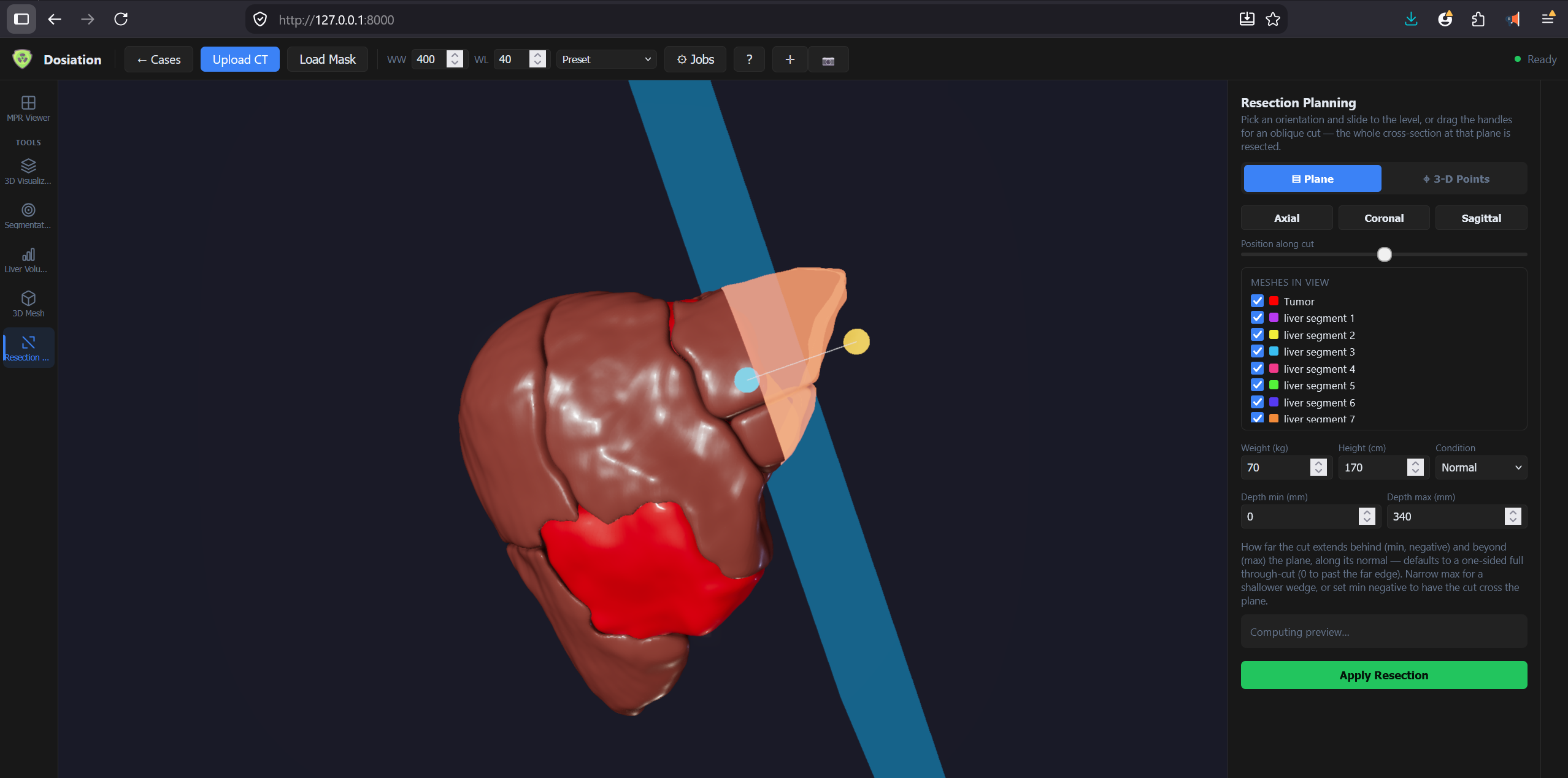This screenshot has width=1568, height=778.
Task: Click the WW value stepper arrows
Action: click(455, 59)
